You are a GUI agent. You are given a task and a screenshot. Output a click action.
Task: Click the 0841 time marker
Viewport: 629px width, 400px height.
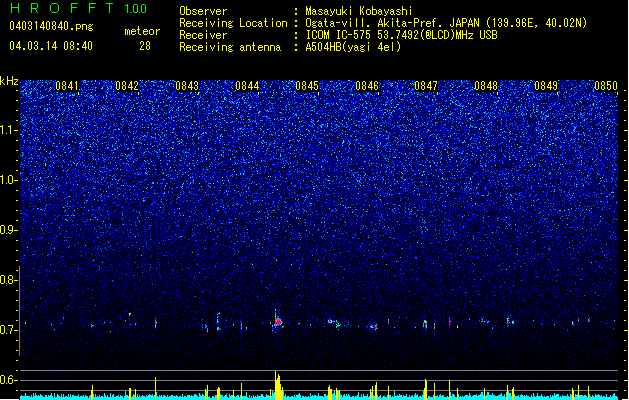(67, 86)
